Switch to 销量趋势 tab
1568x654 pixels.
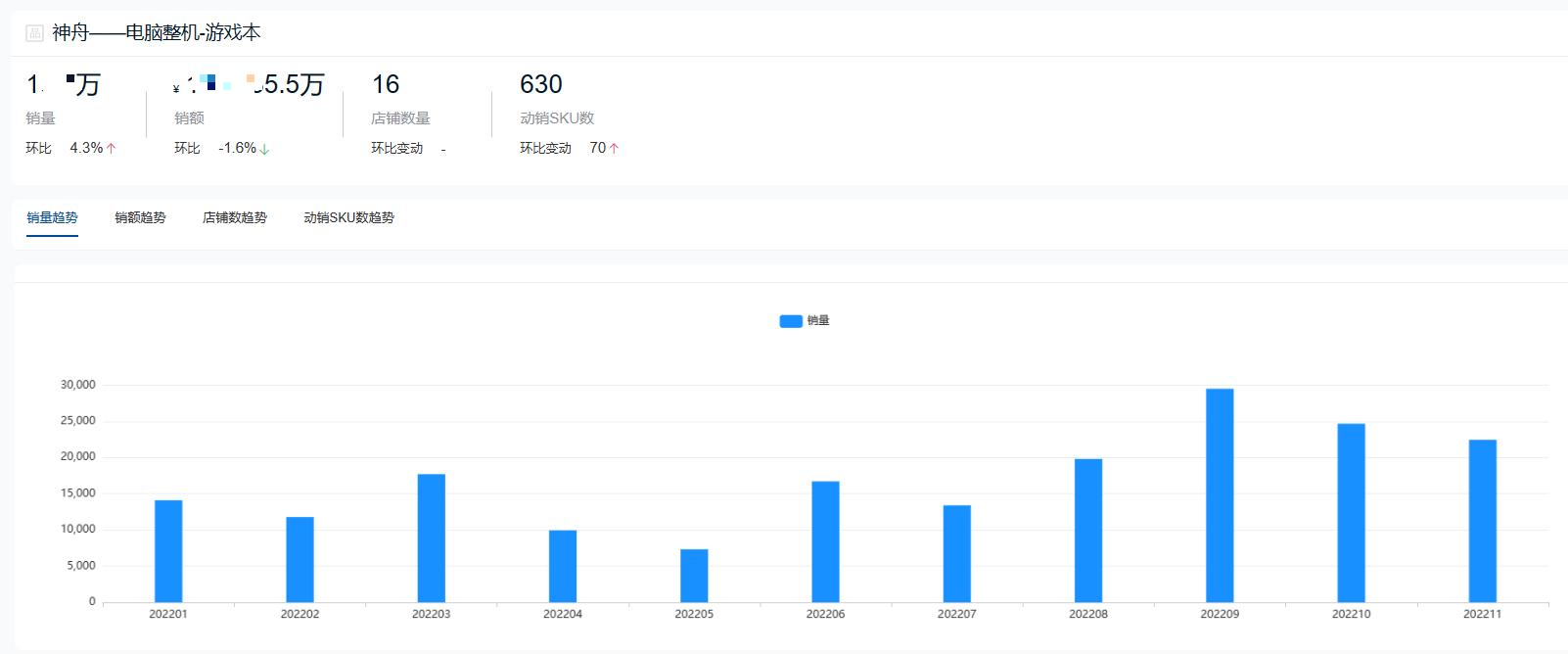point(52,217)
